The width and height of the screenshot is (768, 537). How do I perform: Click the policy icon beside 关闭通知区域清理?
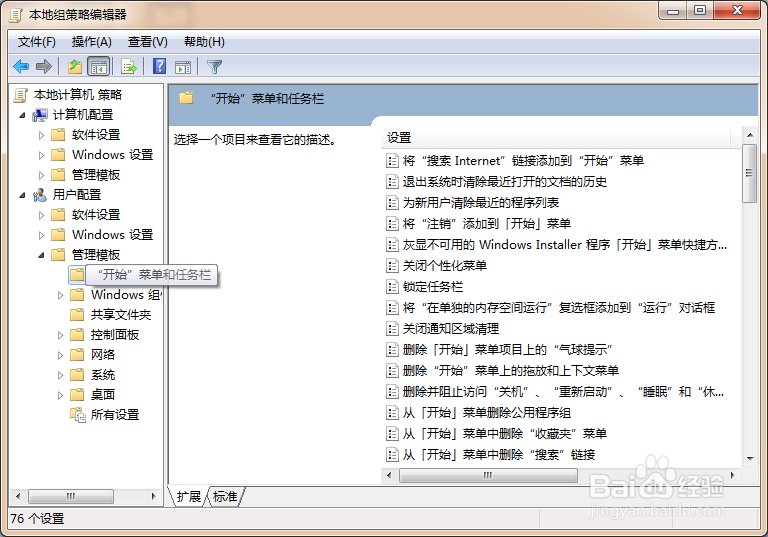point(392,329)
